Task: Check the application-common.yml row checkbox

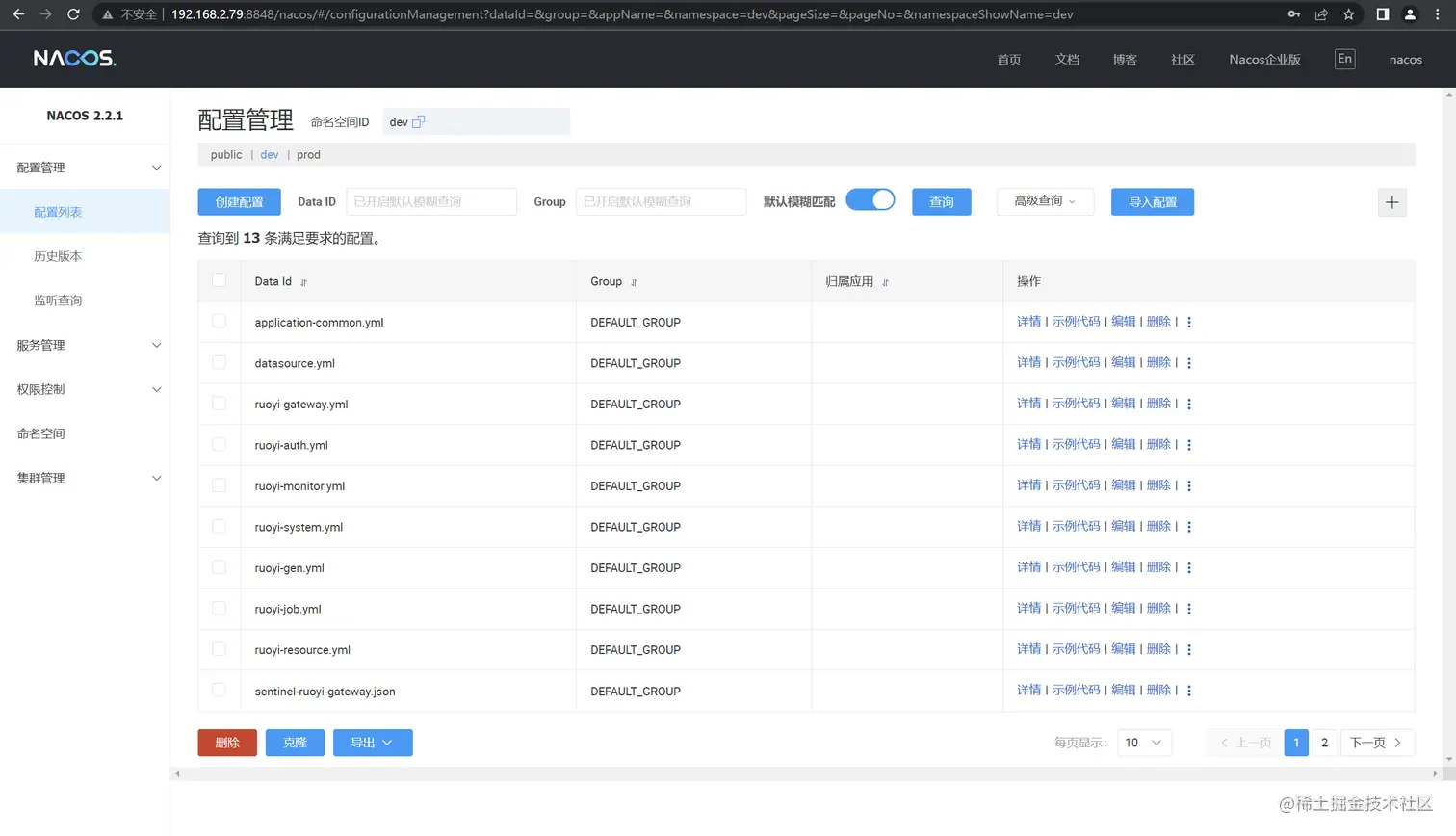Action: (x=219, y=322)
